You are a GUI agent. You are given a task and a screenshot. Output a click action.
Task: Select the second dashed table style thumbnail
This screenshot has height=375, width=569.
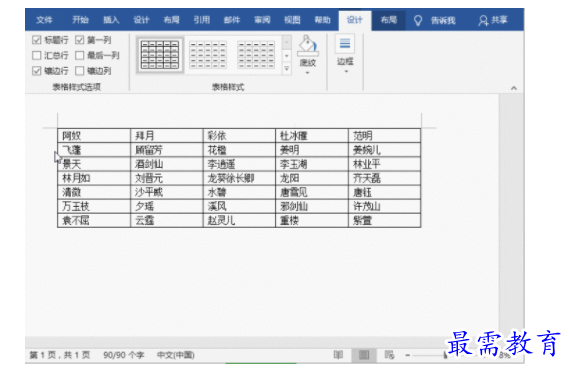point(208,55)
